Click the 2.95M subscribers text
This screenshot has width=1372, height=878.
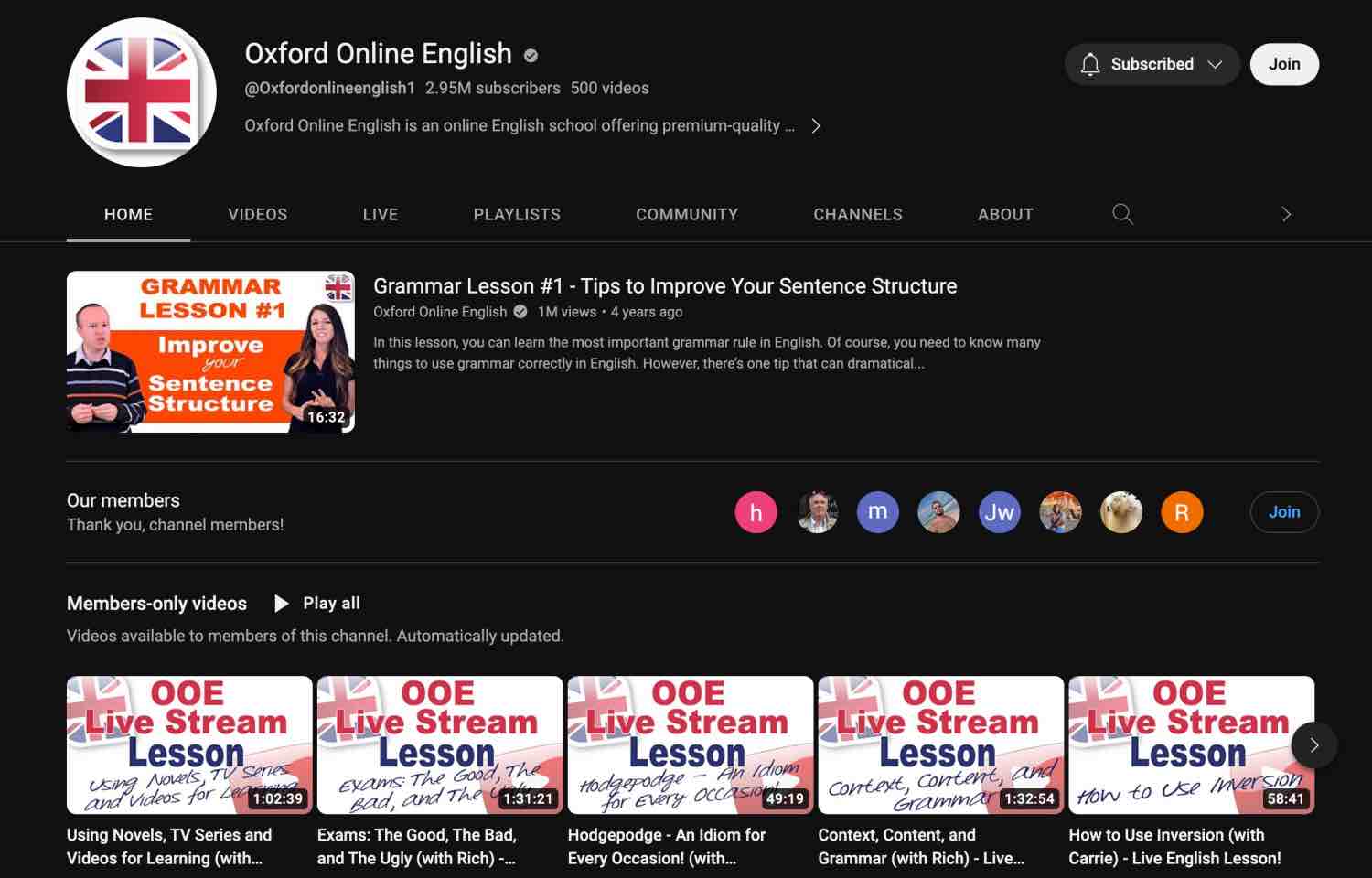point(492,89)
